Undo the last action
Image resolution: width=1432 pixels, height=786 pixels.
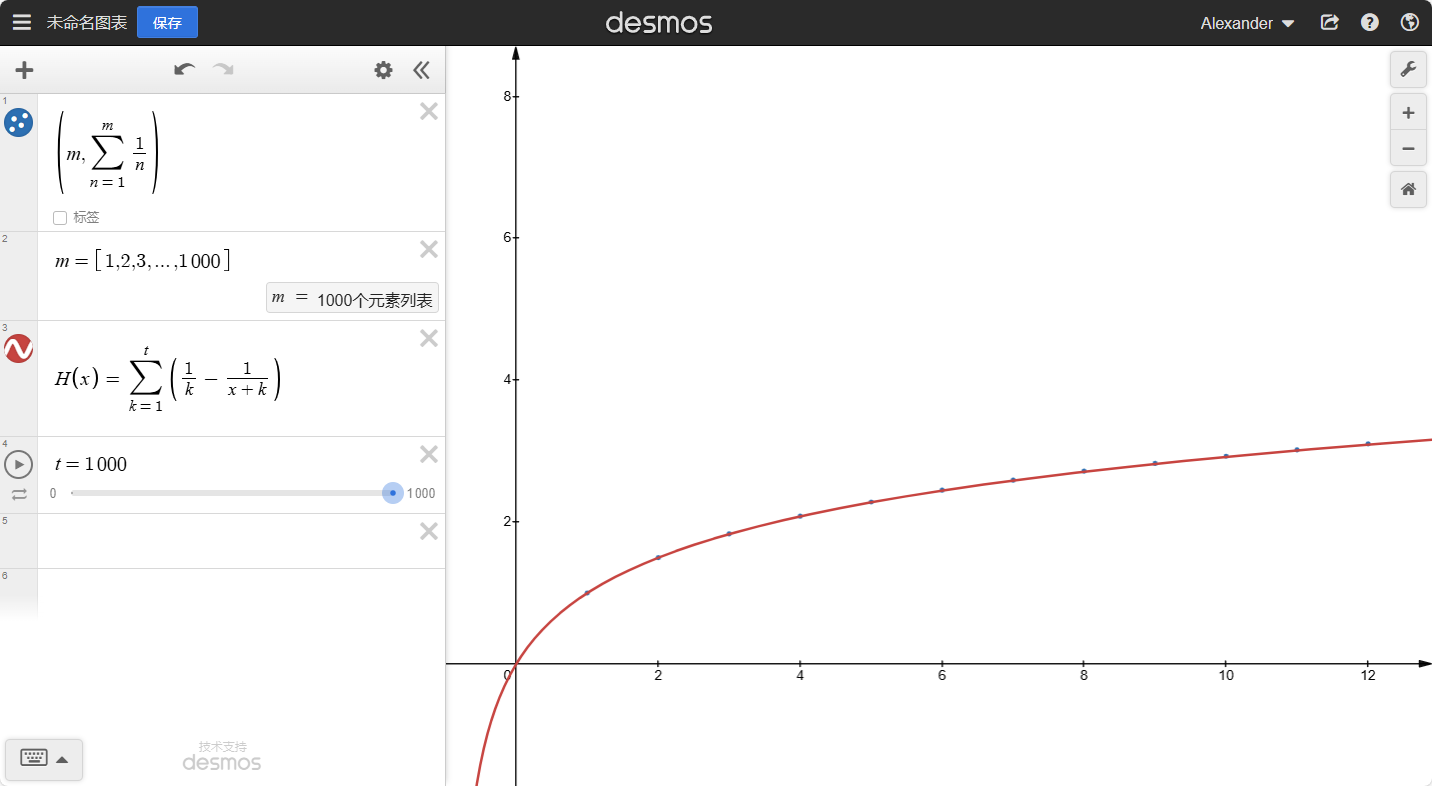pos(184,69)
